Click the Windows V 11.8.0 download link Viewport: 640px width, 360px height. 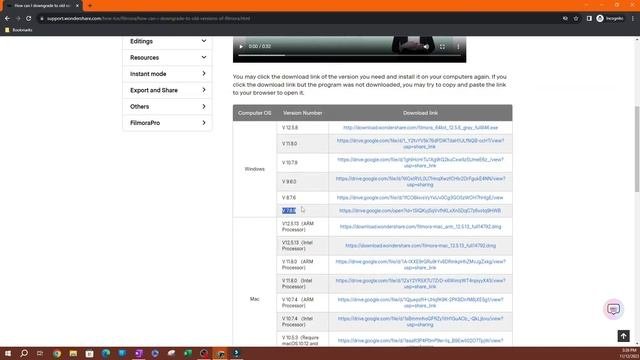coord(420,144)
